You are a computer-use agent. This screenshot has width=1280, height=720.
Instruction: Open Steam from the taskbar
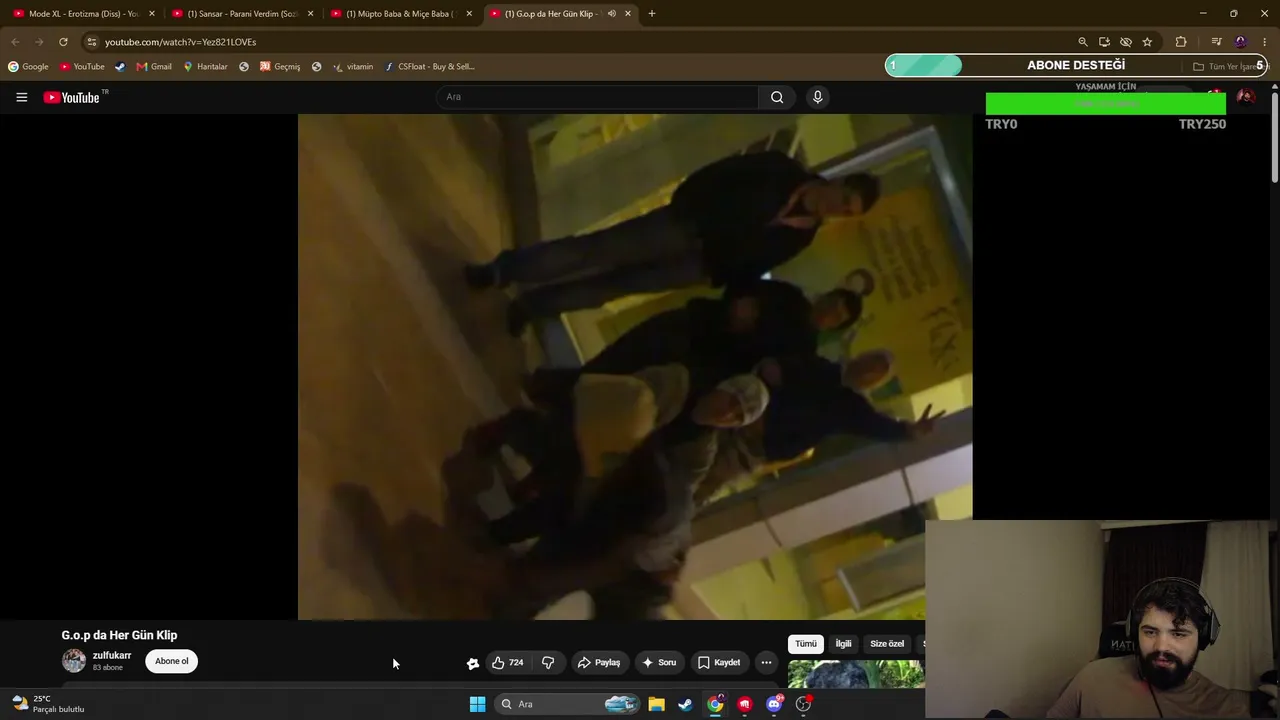[685, 704]
